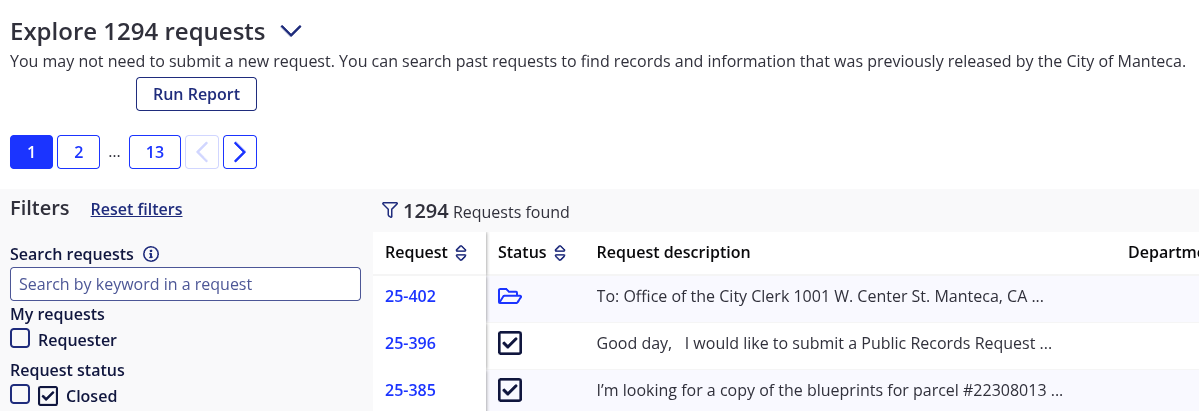The height and width of the screenshot is (411, 1199).
Task: Toggle the Requester checkbox
Action: pyautogui.click(x=20, y=339)
